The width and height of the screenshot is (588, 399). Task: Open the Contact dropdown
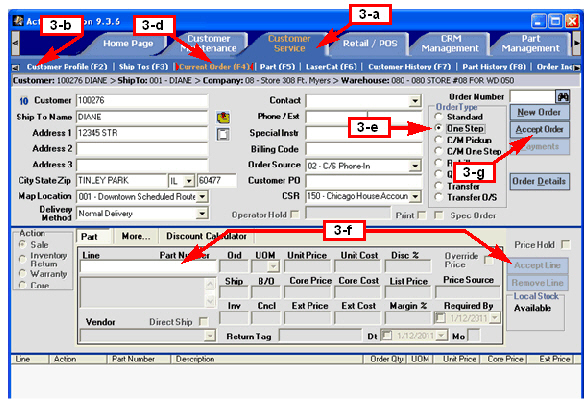click(x=414, y=100)
